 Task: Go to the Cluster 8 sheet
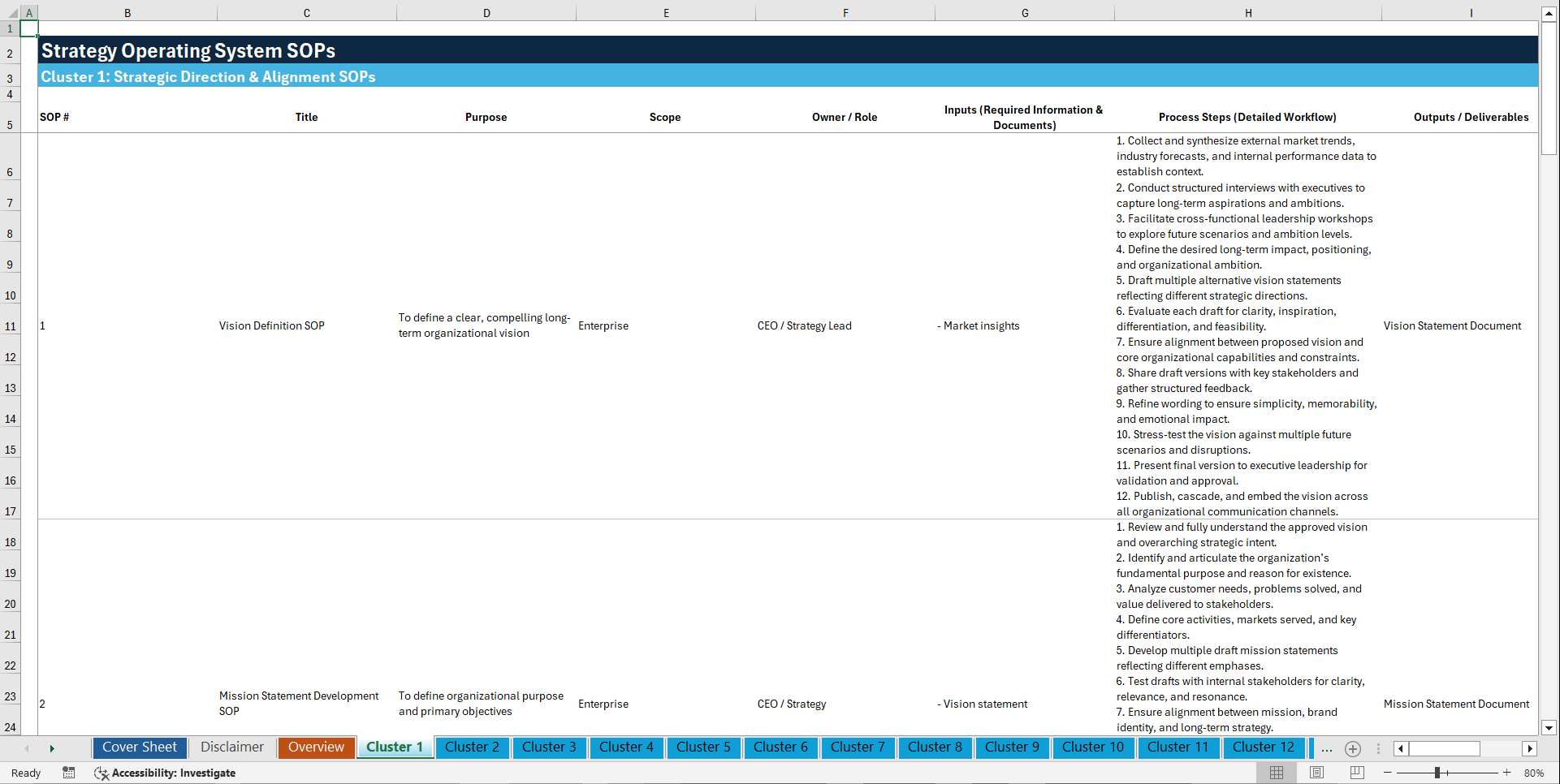pos(935,747)
